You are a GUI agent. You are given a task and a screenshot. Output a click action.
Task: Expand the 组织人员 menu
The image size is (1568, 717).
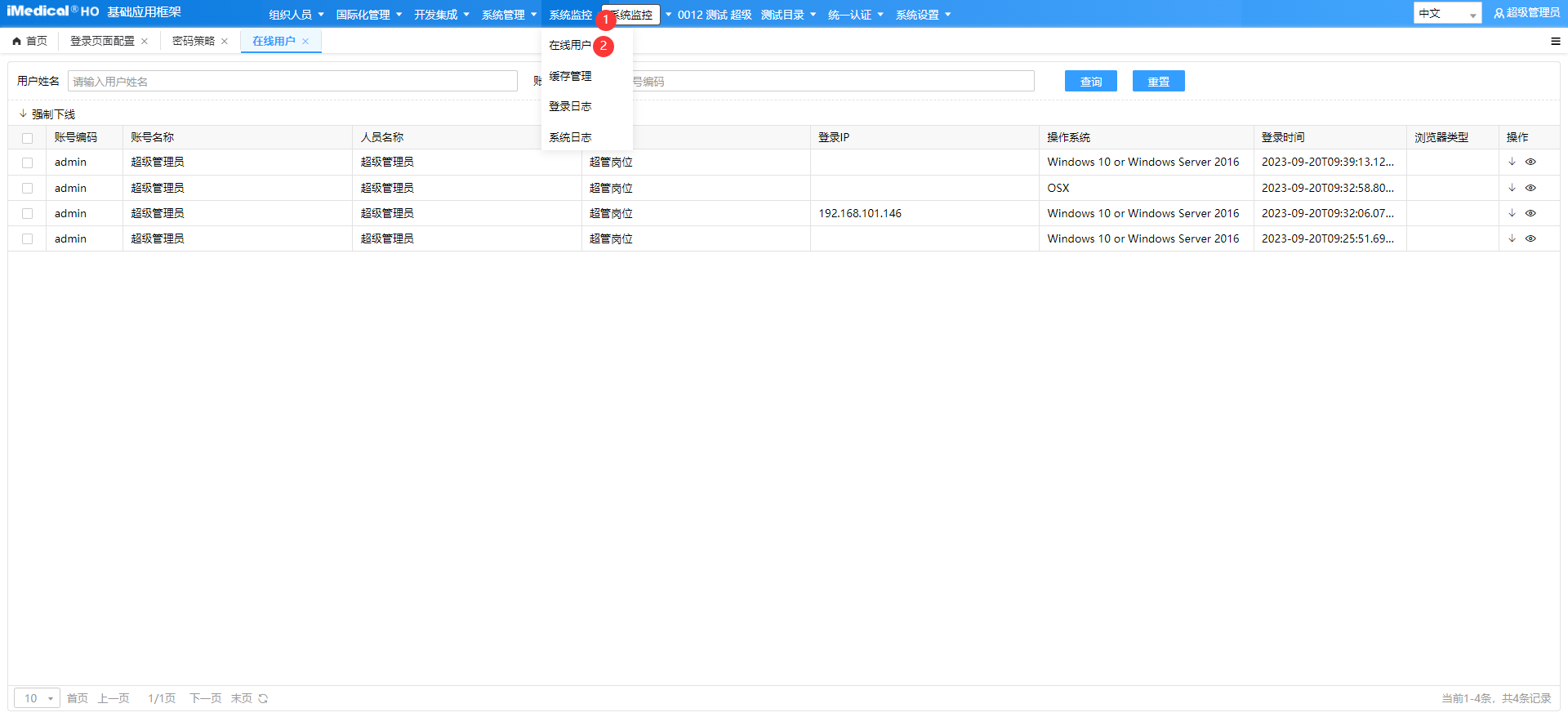tap(296, 15)
